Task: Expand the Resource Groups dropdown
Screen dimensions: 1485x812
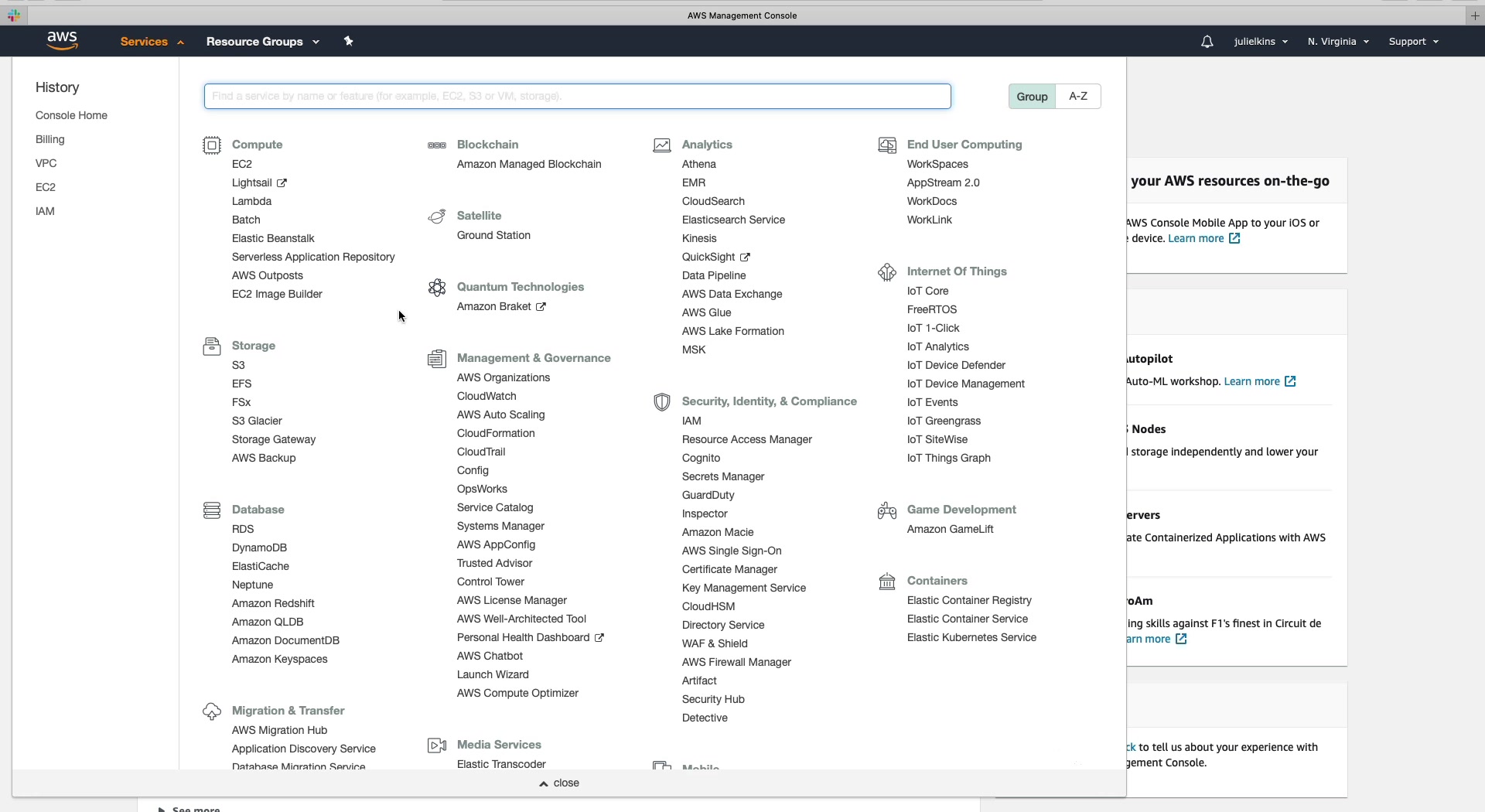Action: click(x=263, y=42)
